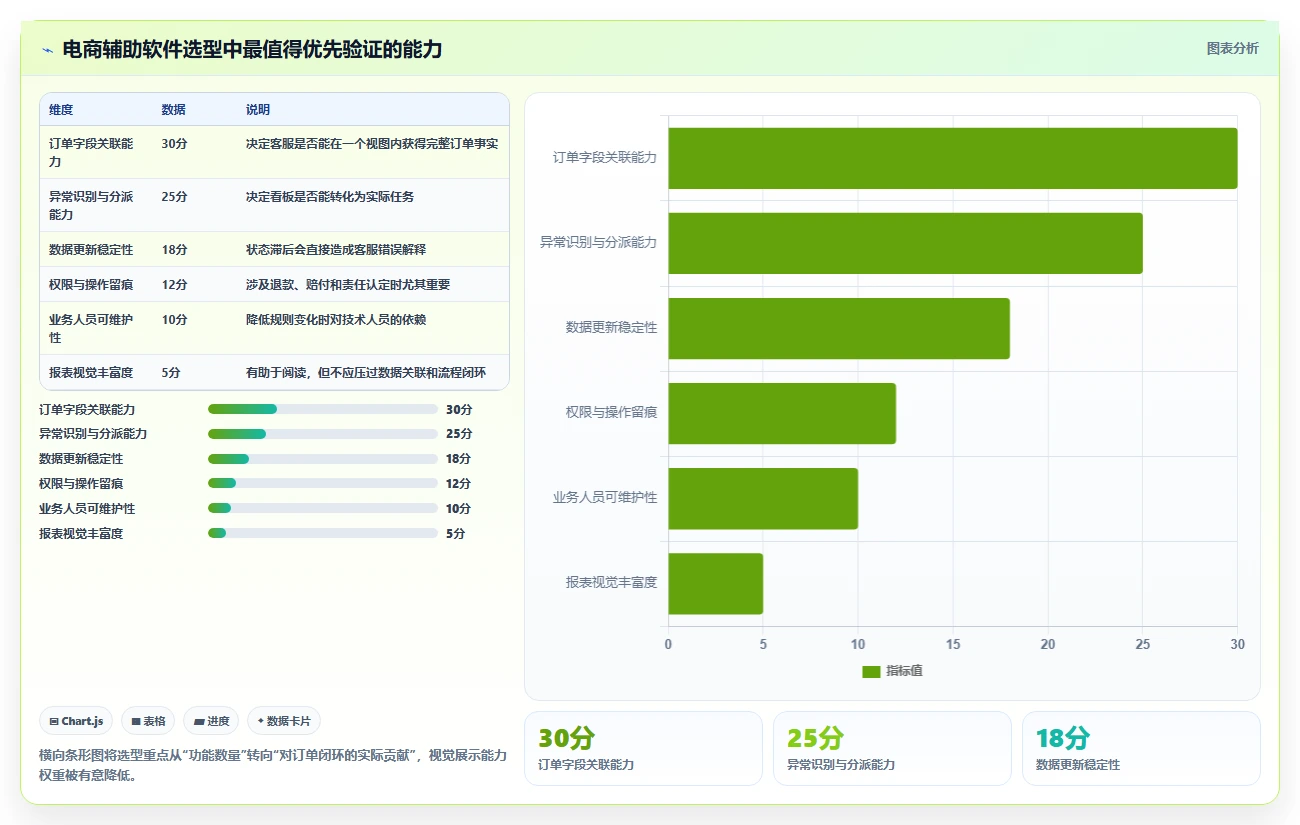Click the 数据更新稳定性 progress bar

coord(323,459)
